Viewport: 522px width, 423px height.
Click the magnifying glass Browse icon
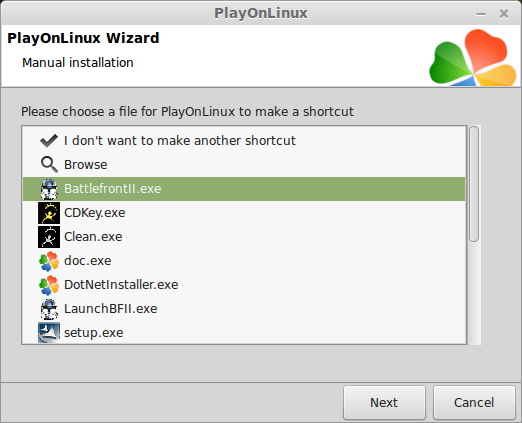coord(49,165)
